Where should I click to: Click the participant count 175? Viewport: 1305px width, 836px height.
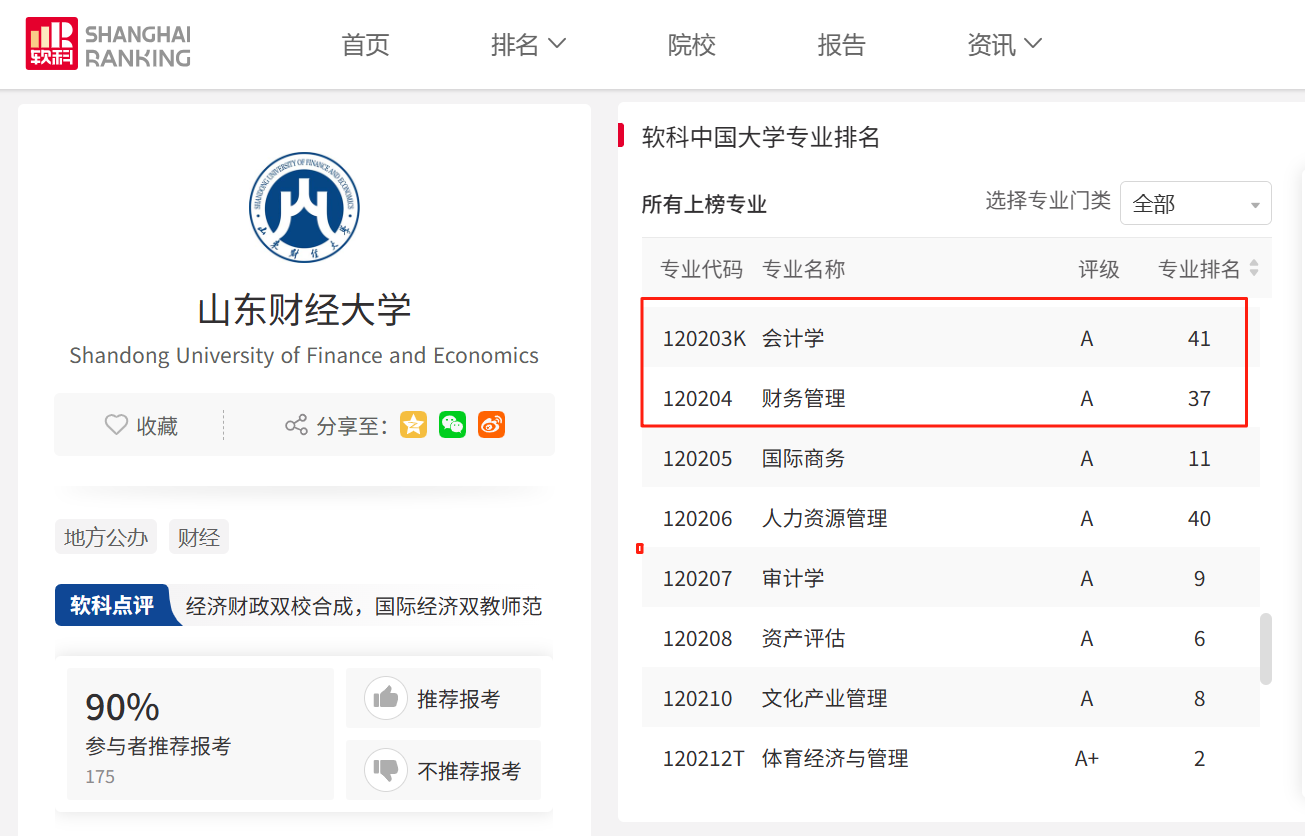click(x=100, y=777)
